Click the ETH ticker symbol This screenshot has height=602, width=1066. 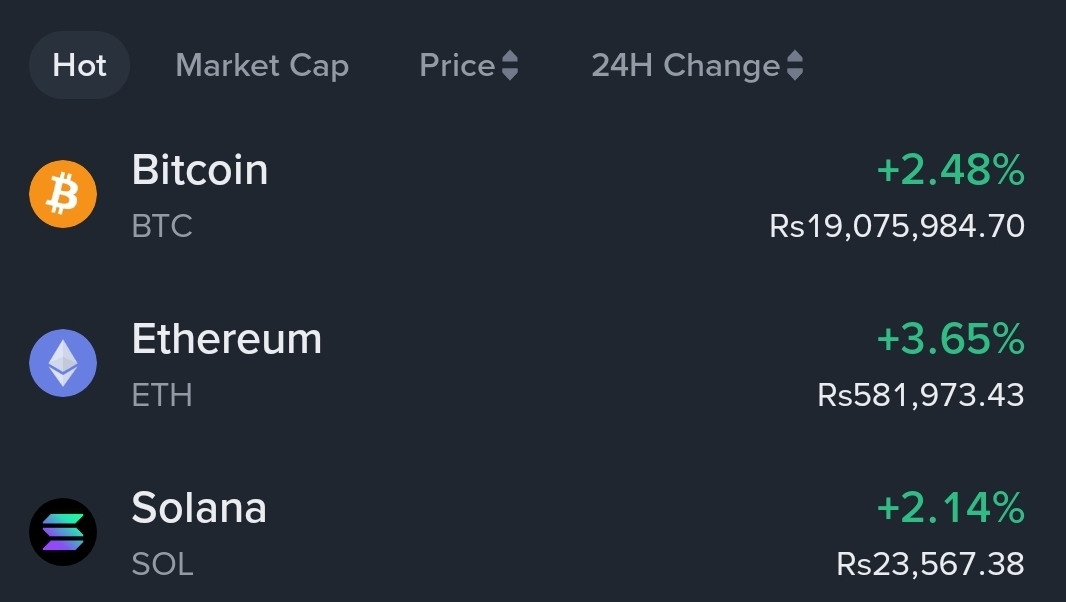pos(162,395)
